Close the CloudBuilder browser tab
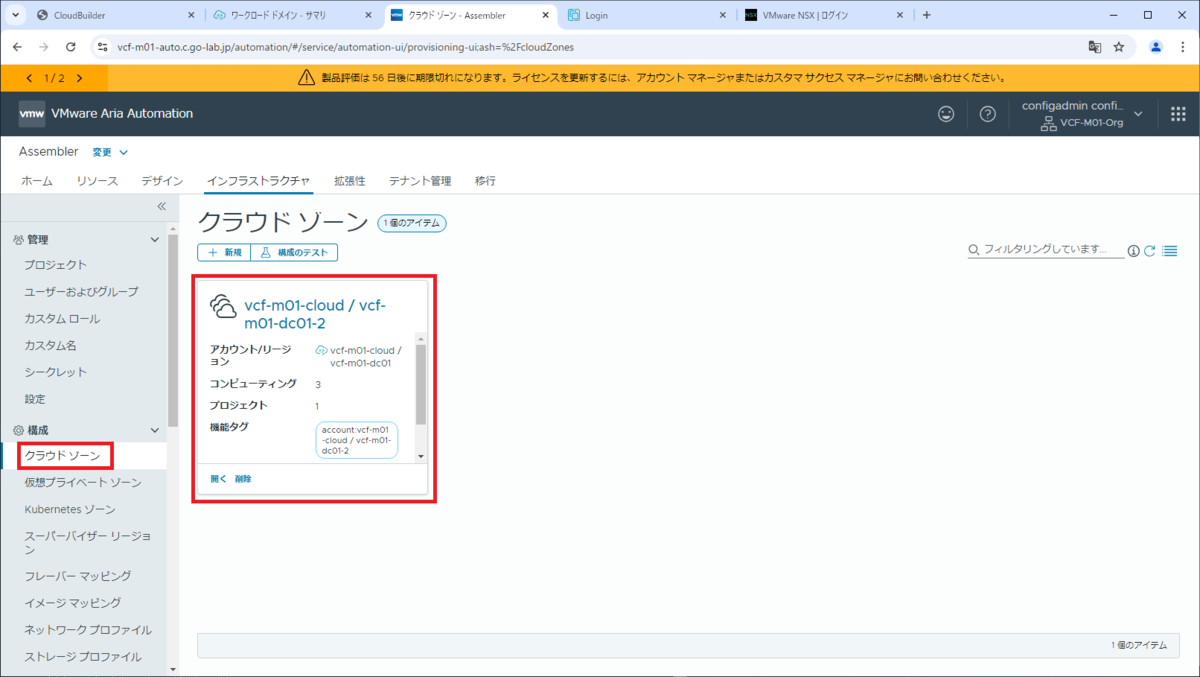1200x677 pixels. pyautogui.click(x=191, y=15)
